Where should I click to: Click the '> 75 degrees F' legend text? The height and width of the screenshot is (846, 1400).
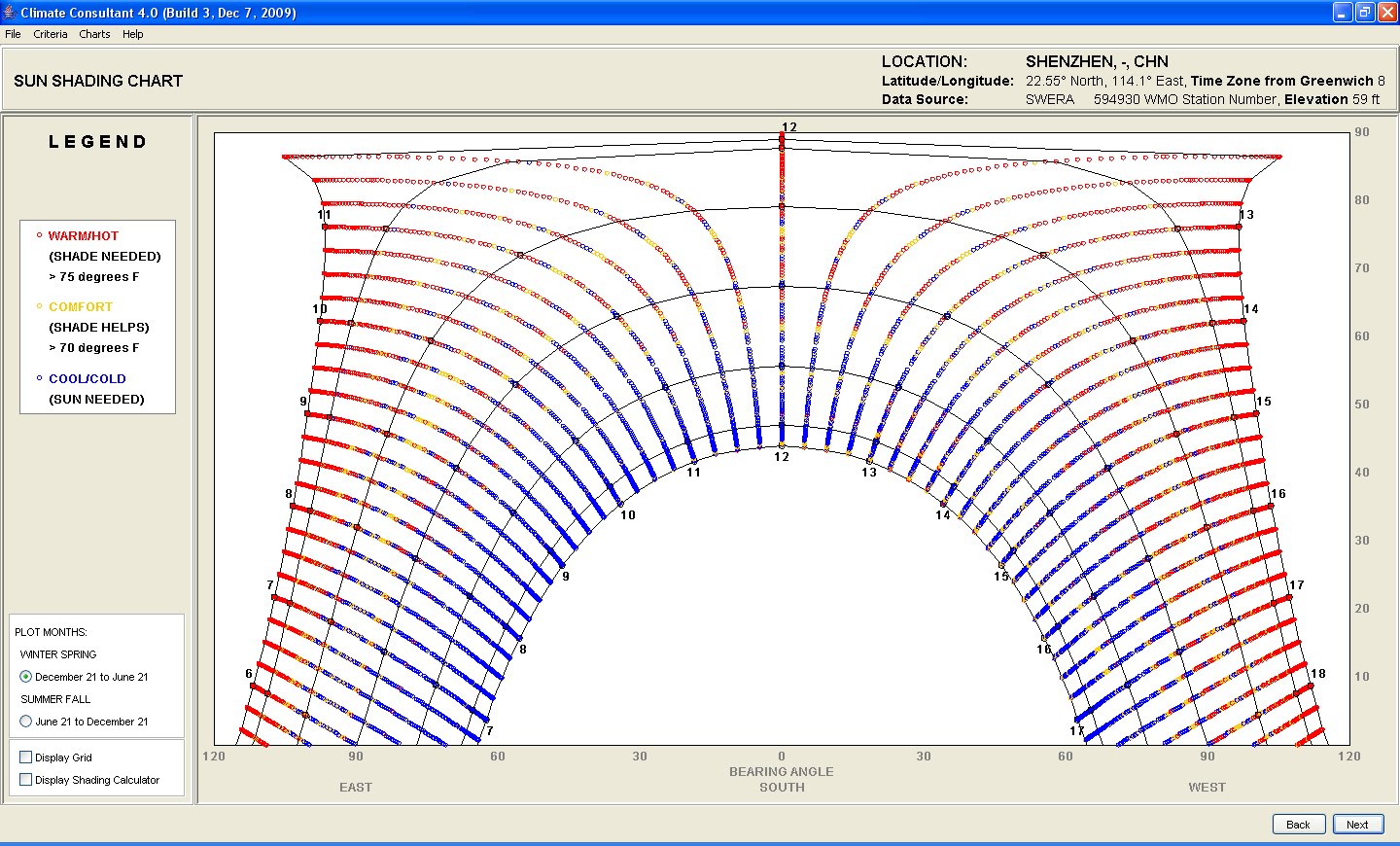pos(94,277)
